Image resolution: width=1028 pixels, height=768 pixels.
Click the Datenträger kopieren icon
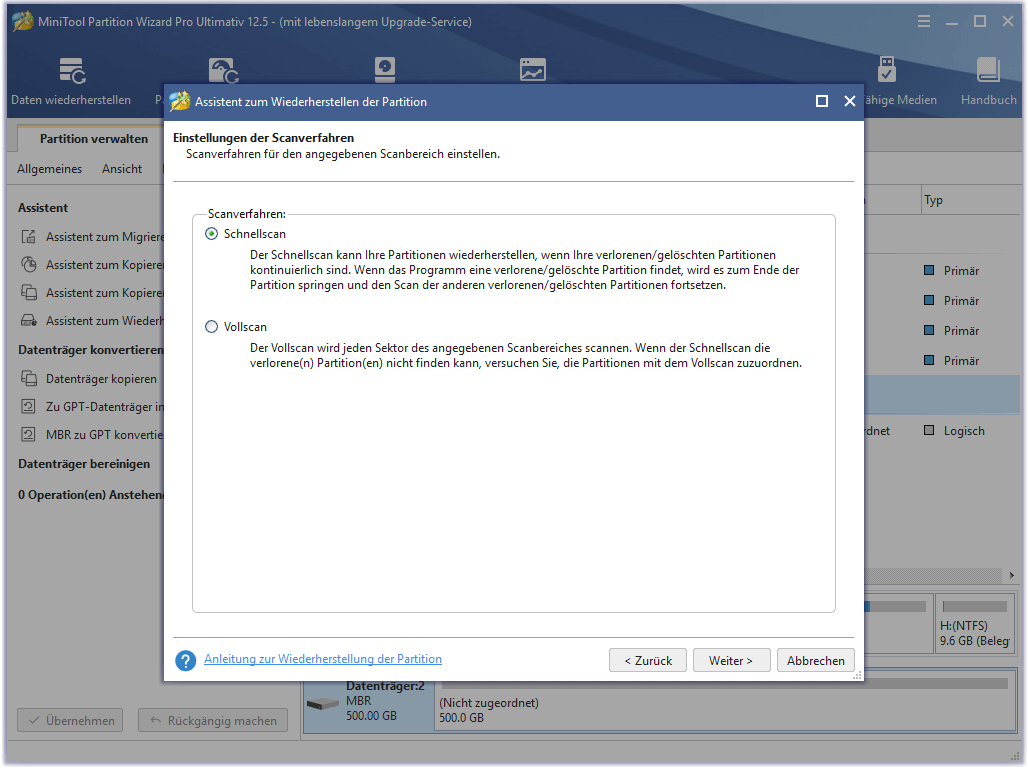click(x=29, y=378)
